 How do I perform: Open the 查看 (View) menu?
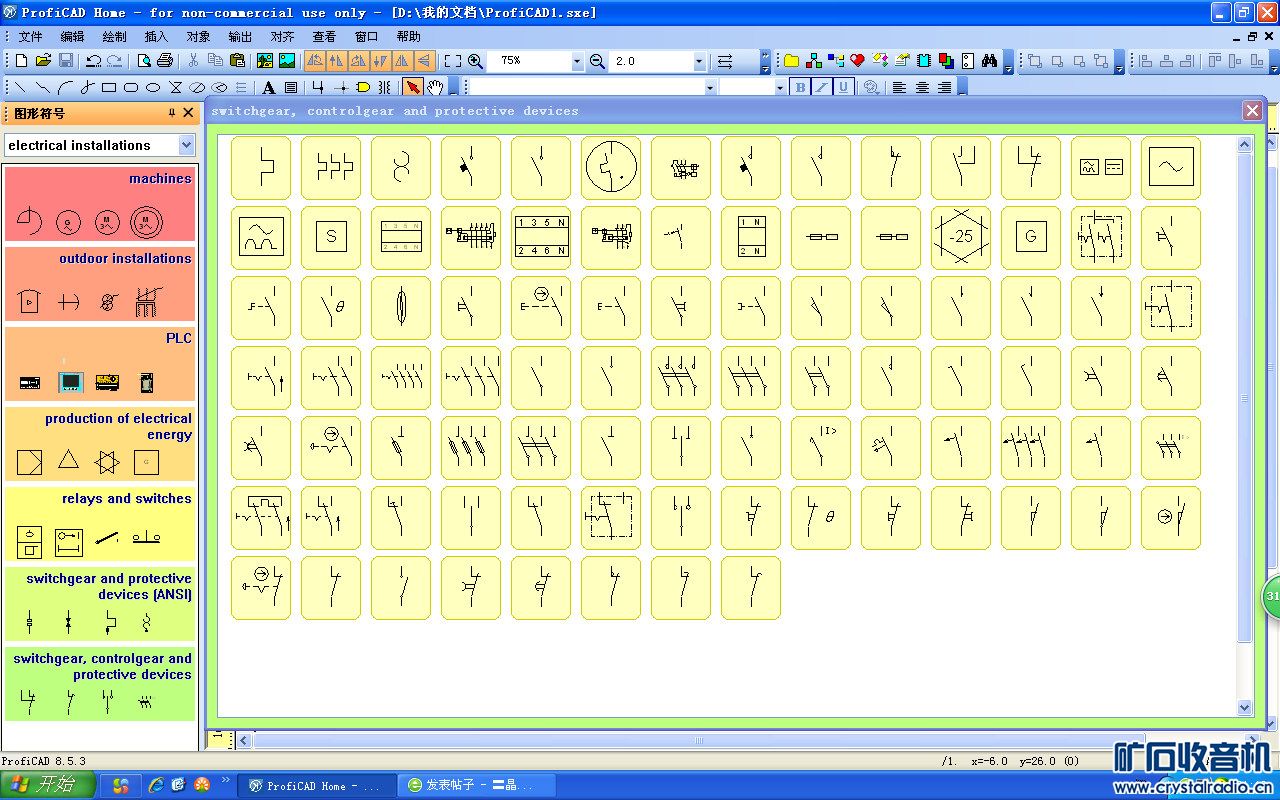pos(324,37)
